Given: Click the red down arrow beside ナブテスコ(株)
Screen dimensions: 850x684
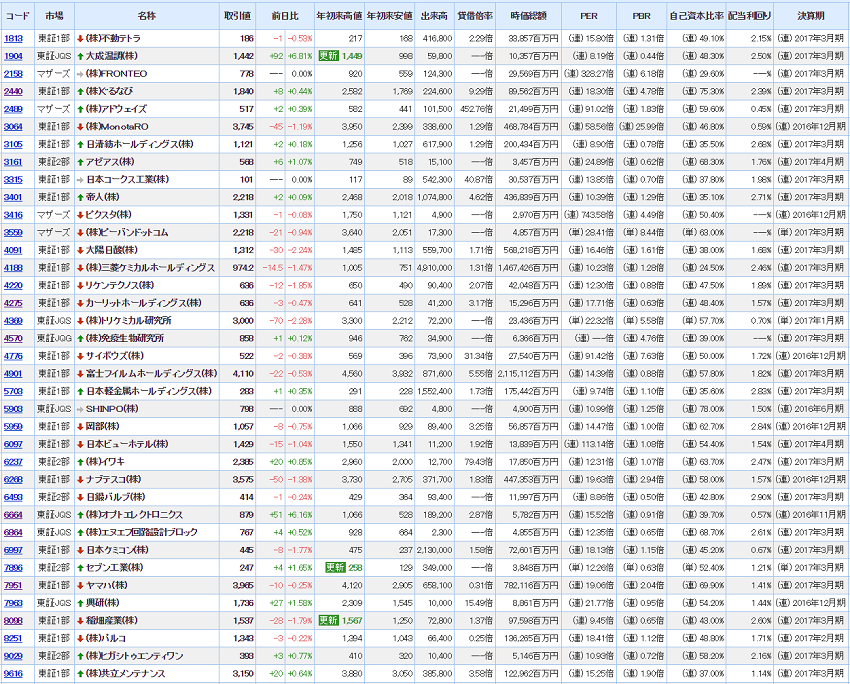Looking at the screenshot, I should [80, 479].
